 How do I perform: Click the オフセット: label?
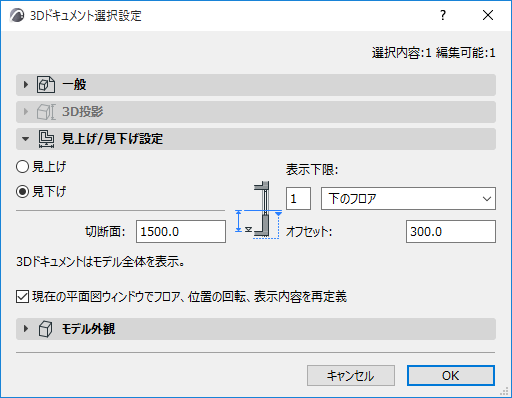click(309, 232)
